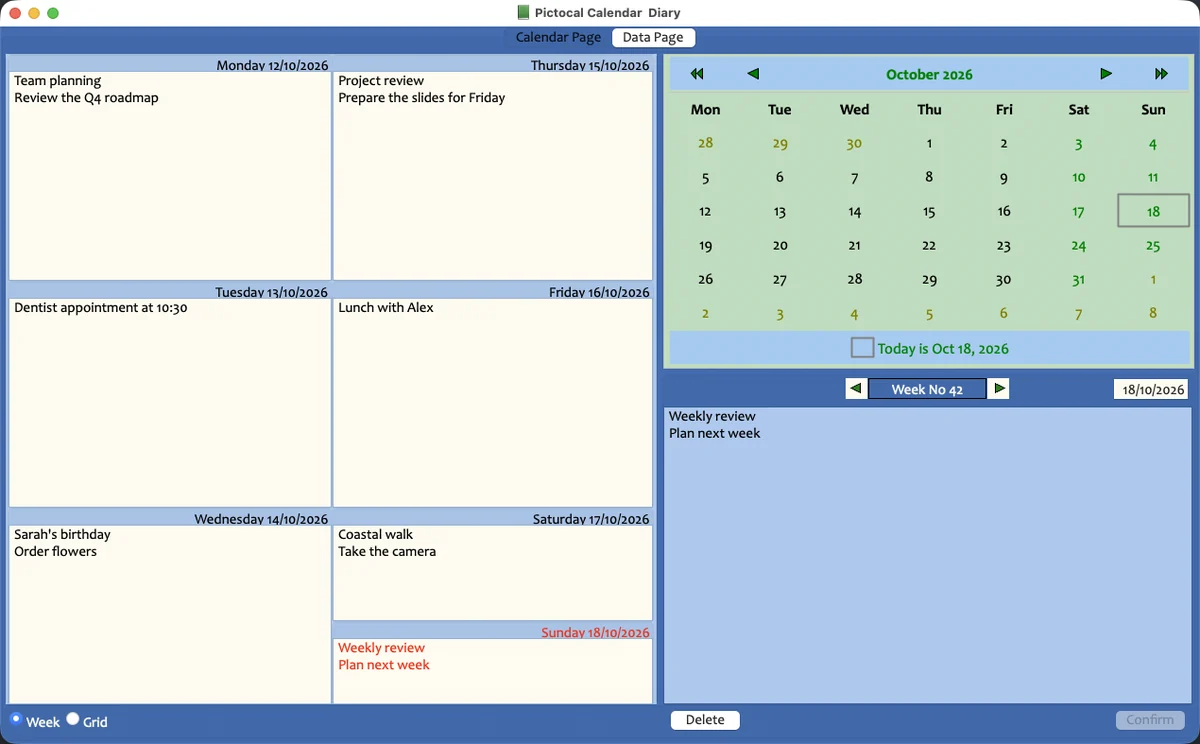
Task: Go to previous week arrow beside Week No 42
Action: tap(856, 389)
